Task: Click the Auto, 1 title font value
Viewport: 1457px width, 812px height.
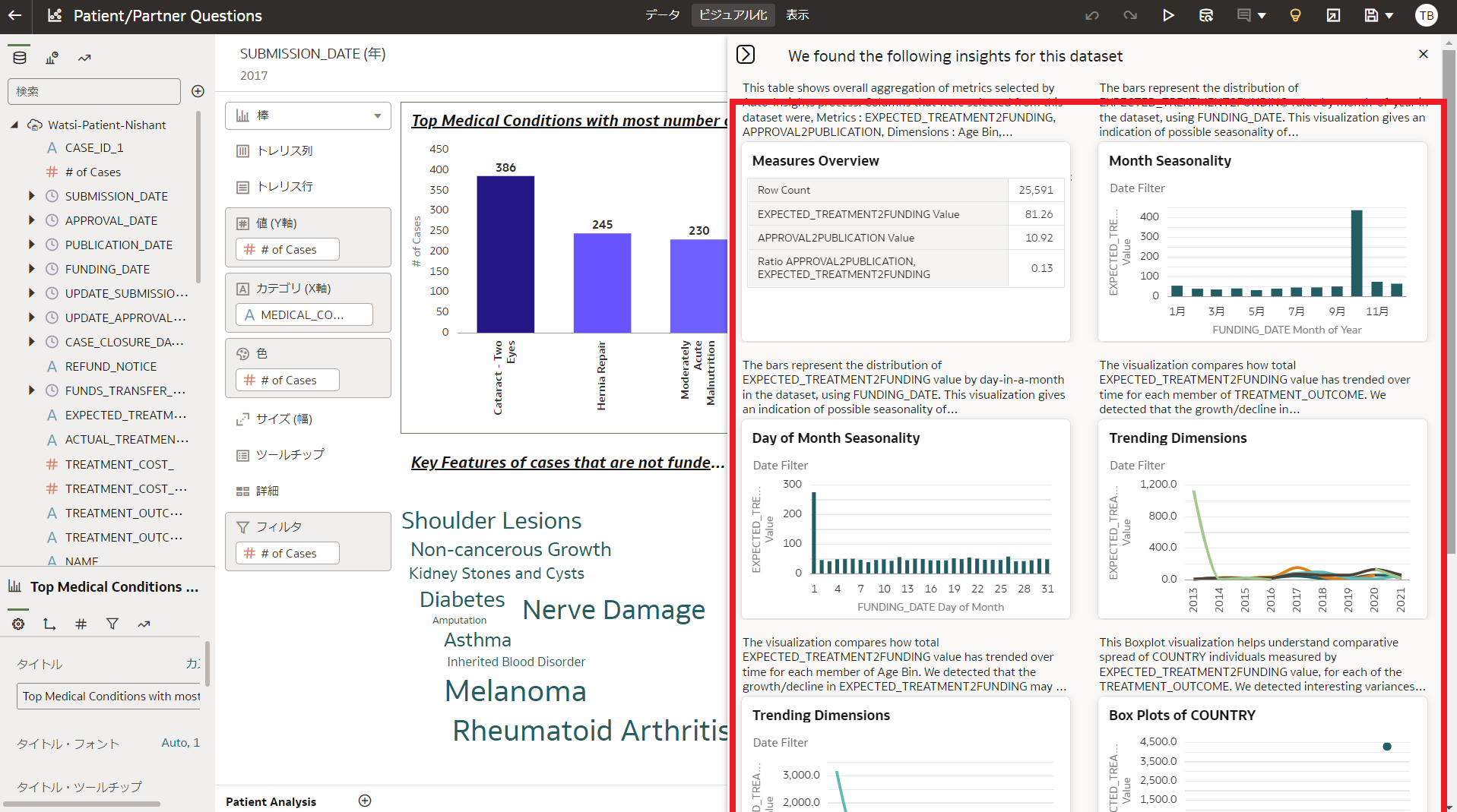Action: click(x=180, y=743)
